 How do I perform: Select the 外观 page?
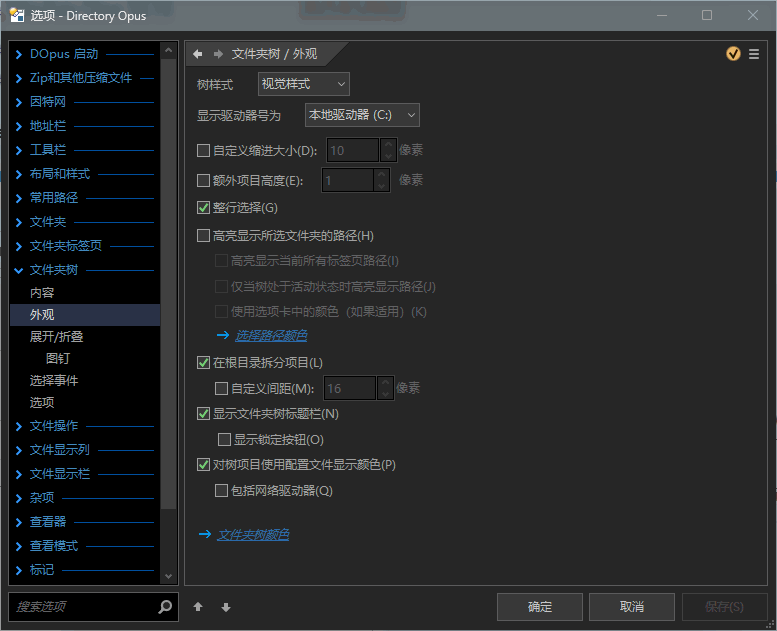85,314
